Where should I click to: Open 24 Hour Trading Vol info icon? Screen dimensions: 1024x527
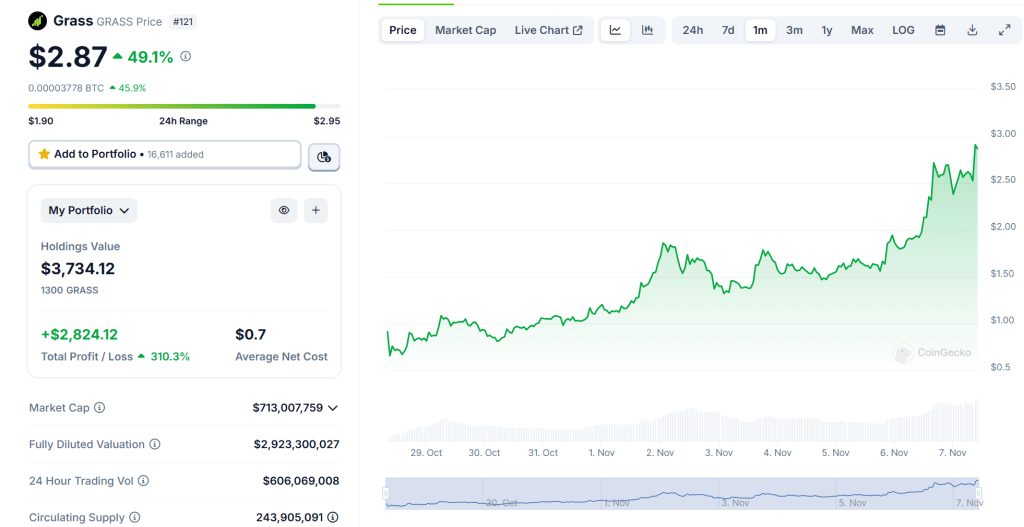coord(144,481)
